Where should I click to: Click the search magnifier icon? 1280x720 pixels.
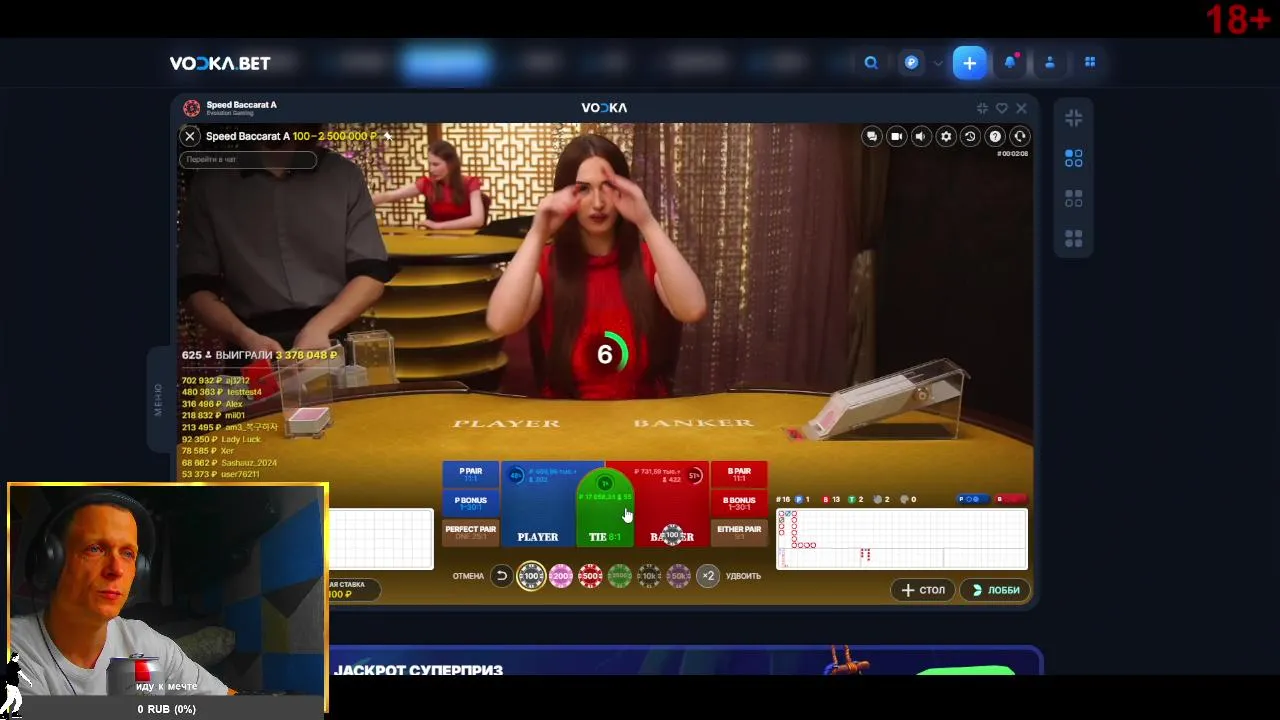[x=871, y=62]
